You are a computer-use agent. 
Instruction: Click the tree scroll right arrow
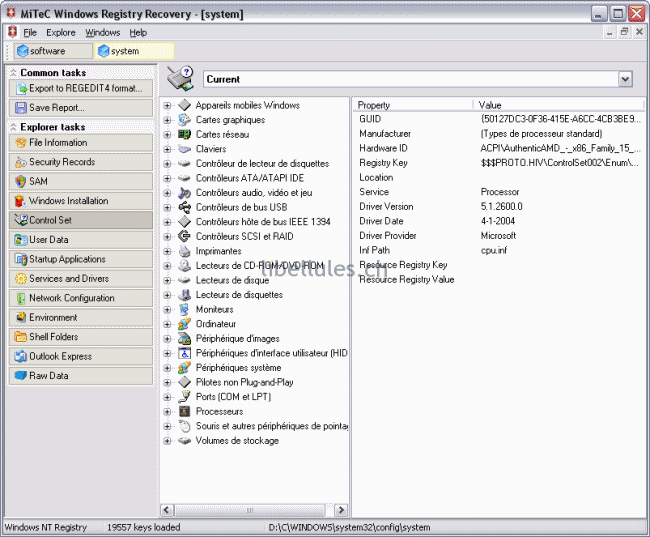(x=341, y=510)
